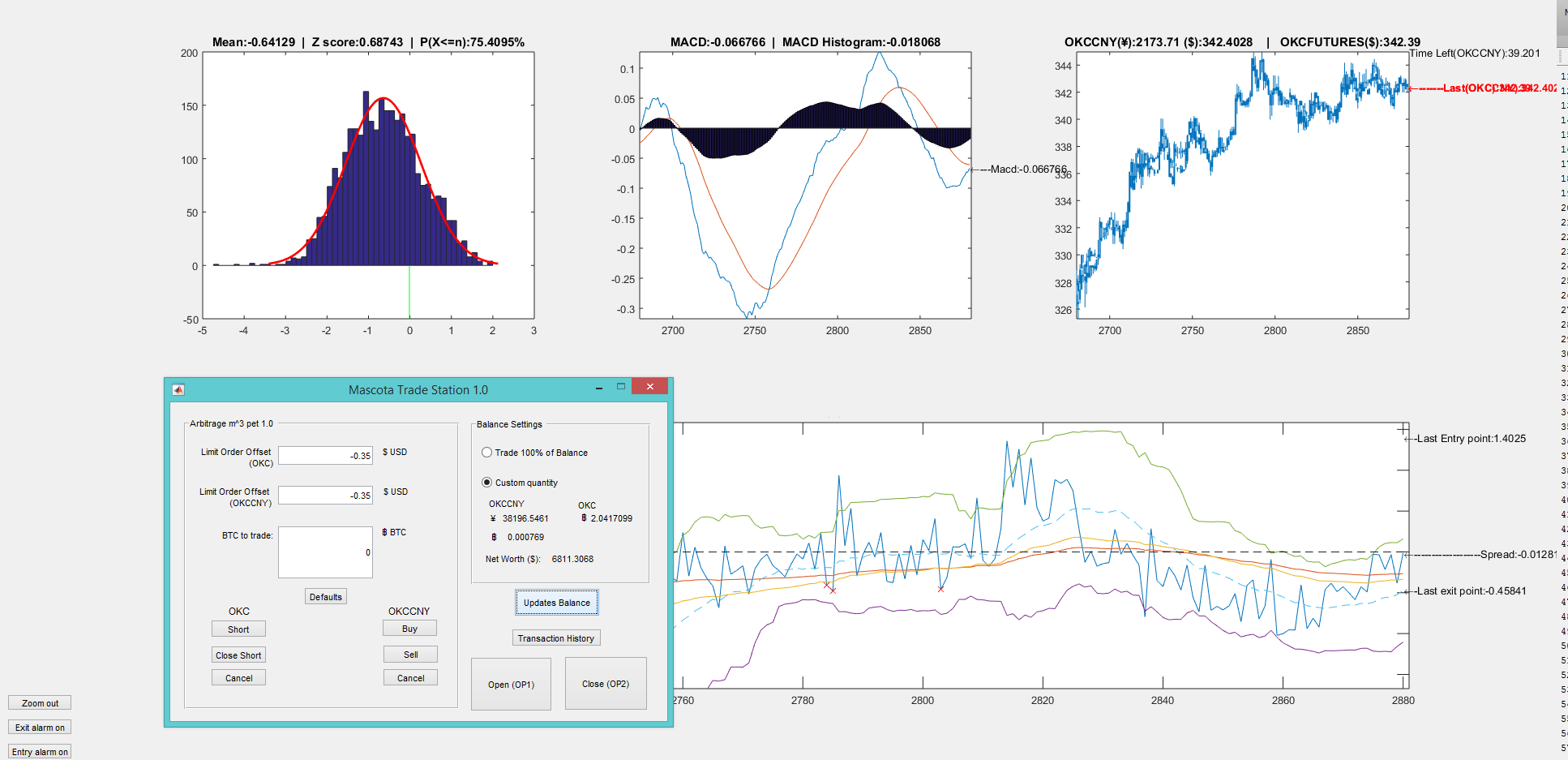1568x760 pixels.
Task: Cancel the pending OKC order
Action: pos(238,677)
